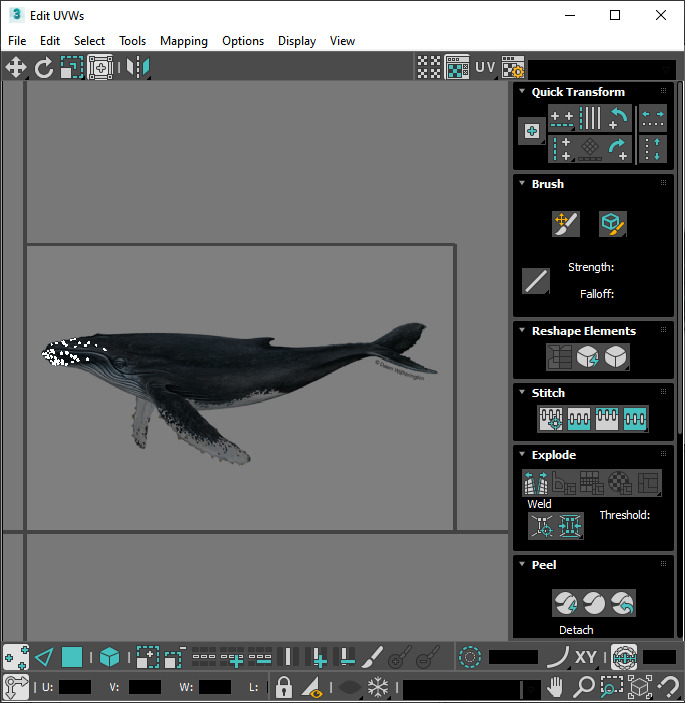Click the brush falloff type line icon
The height and width of the screenshot is (703, 685).
click(x=536, y=282)
